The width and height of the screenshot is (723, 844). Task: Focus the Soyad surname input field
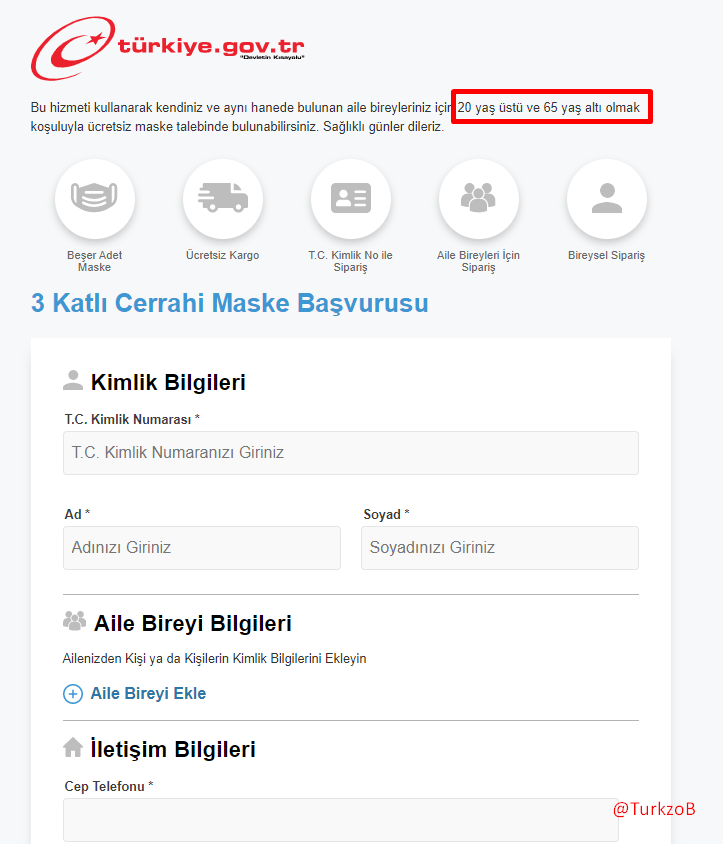(500, 548)
